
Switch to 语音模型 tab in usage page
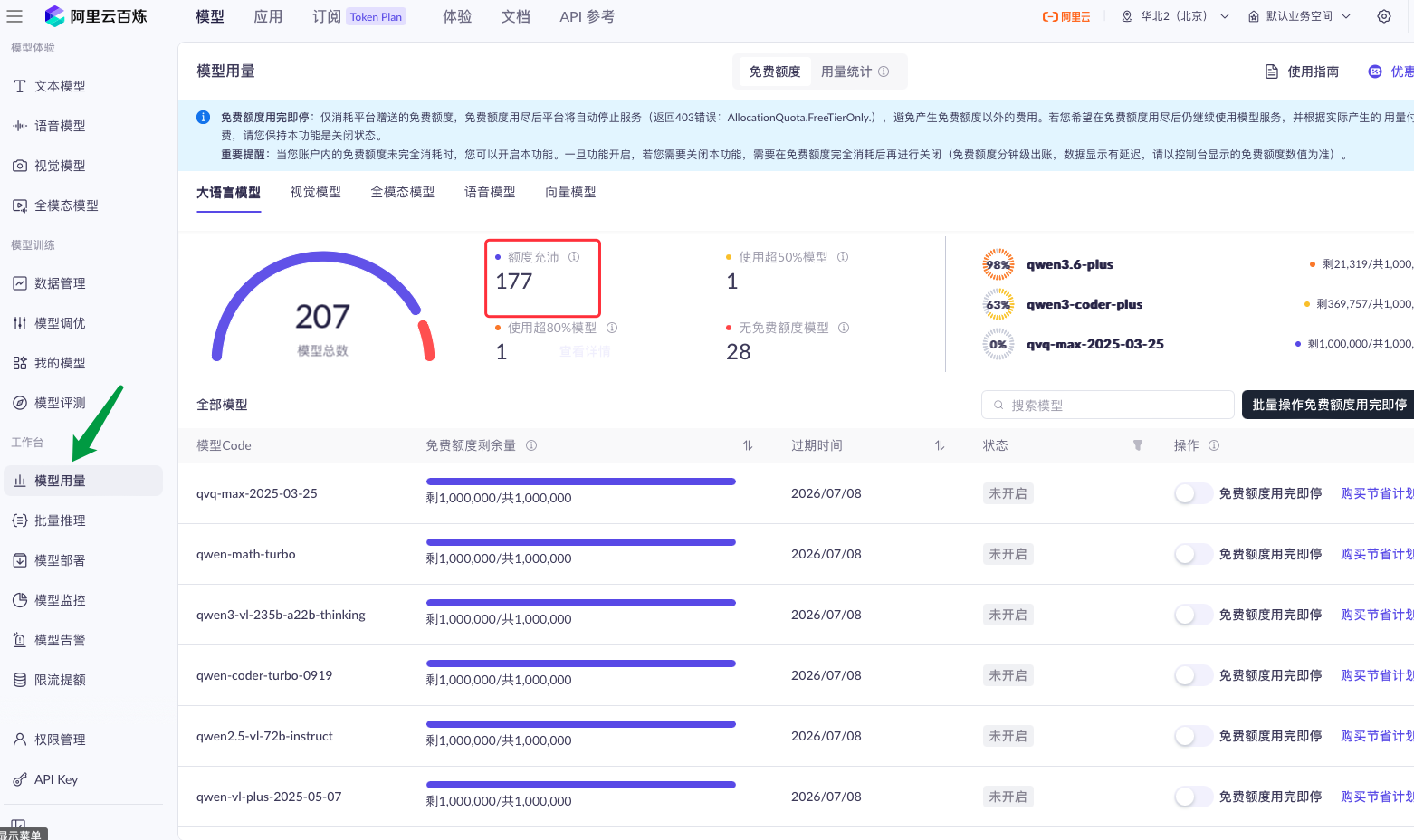pyautogui.click(x=490, y=192)
